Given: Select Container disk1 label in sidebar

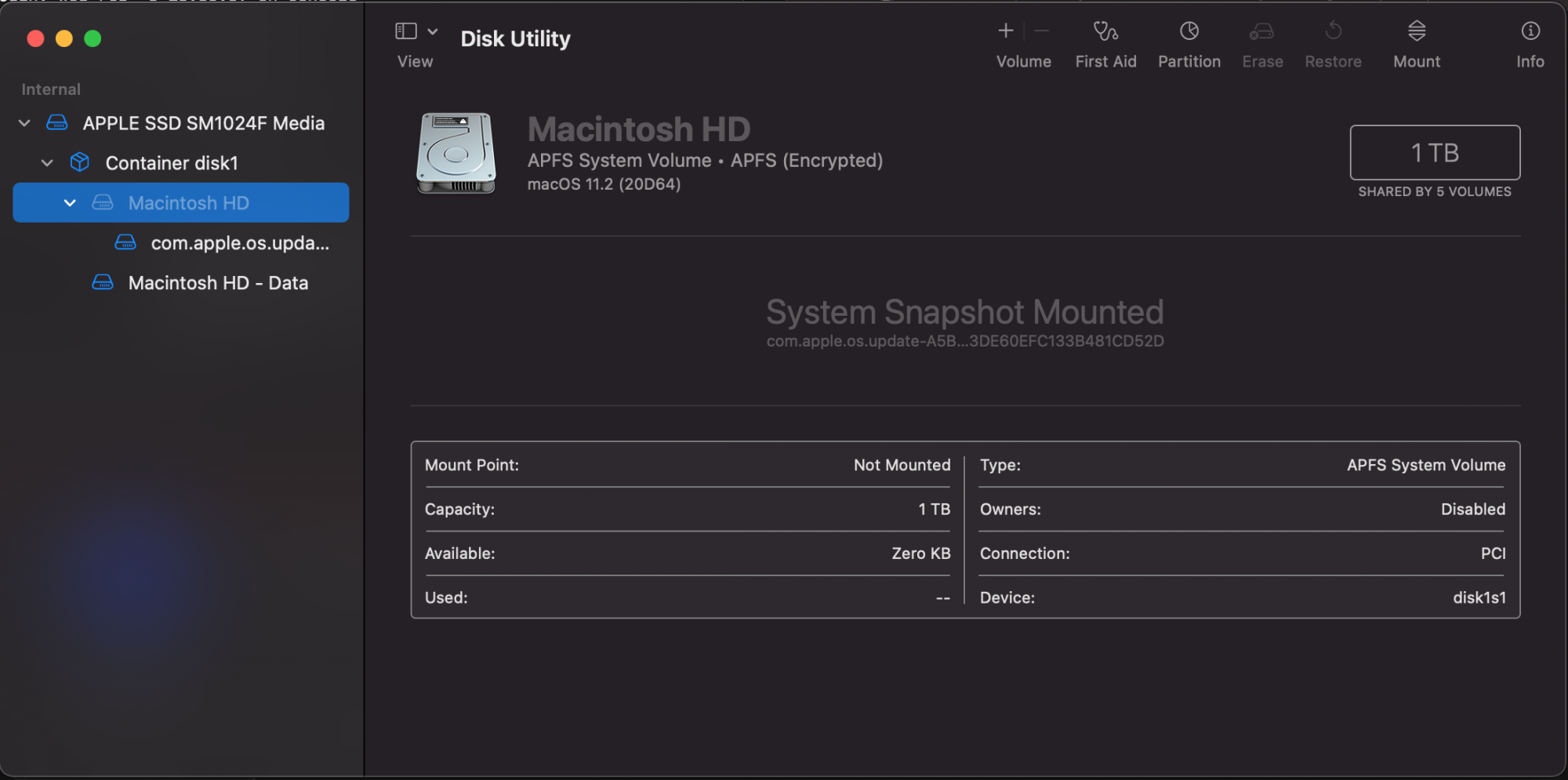Looking at the screenshot, I should [x=172, y=163].
